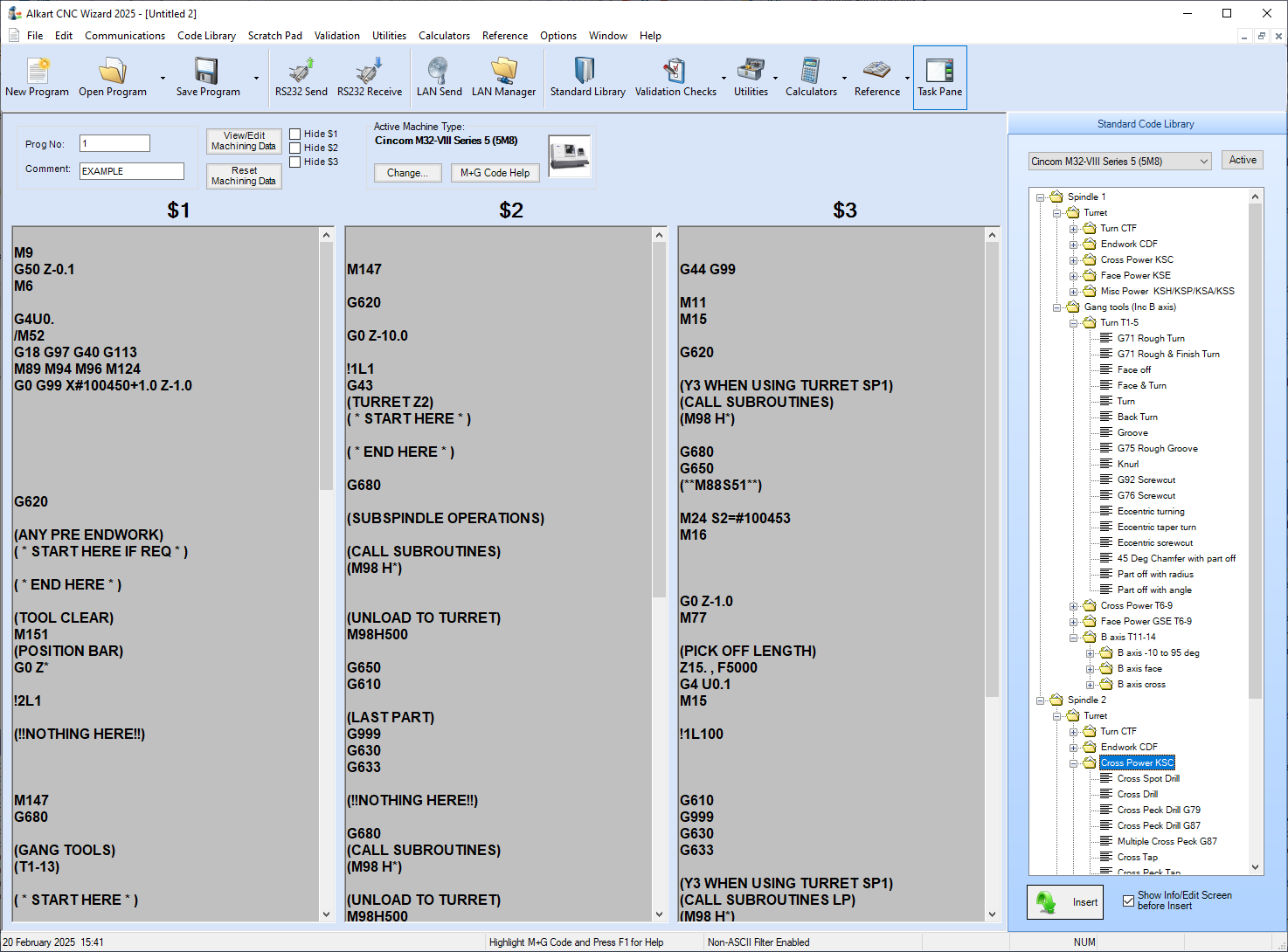The width and height of the screenshot is (1288, 952).
Task: Click the $2 code pane vertical scrollbar
Action: pyautogui.click(x=660, y=574)
